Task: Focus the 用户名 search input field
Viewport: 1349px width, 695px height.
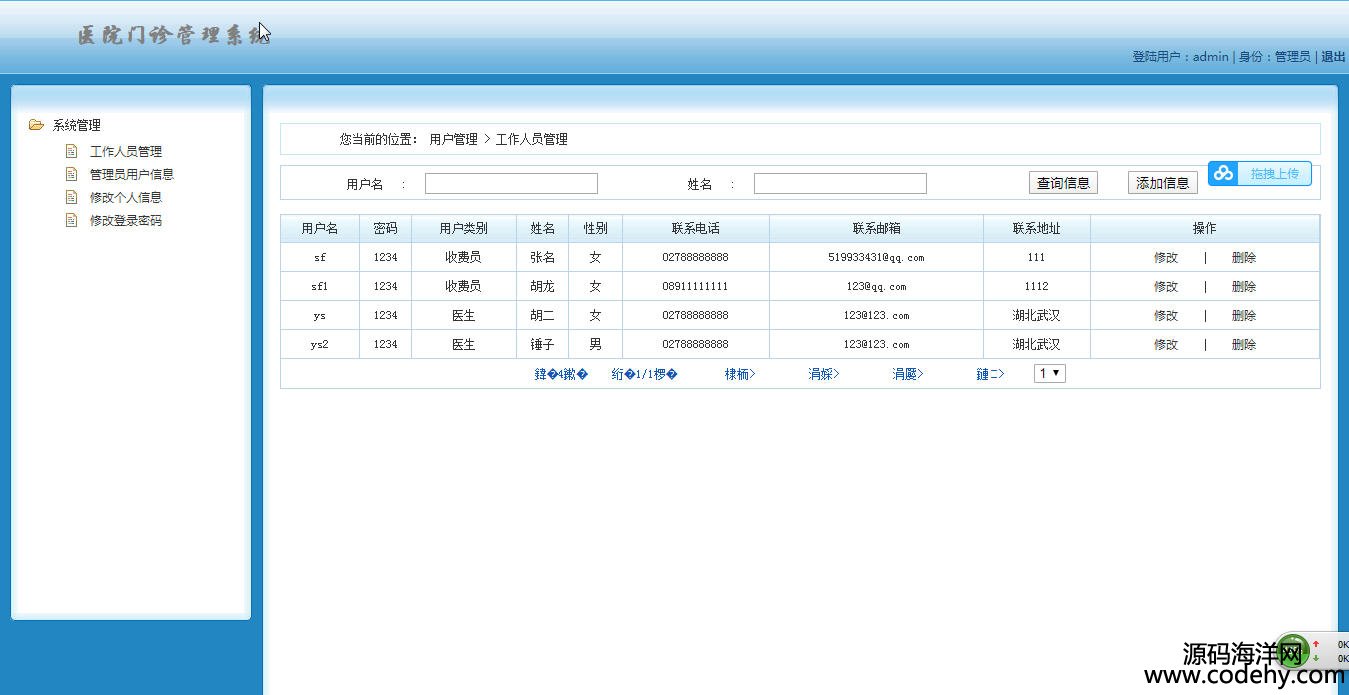Action: (x=511, y=183)
